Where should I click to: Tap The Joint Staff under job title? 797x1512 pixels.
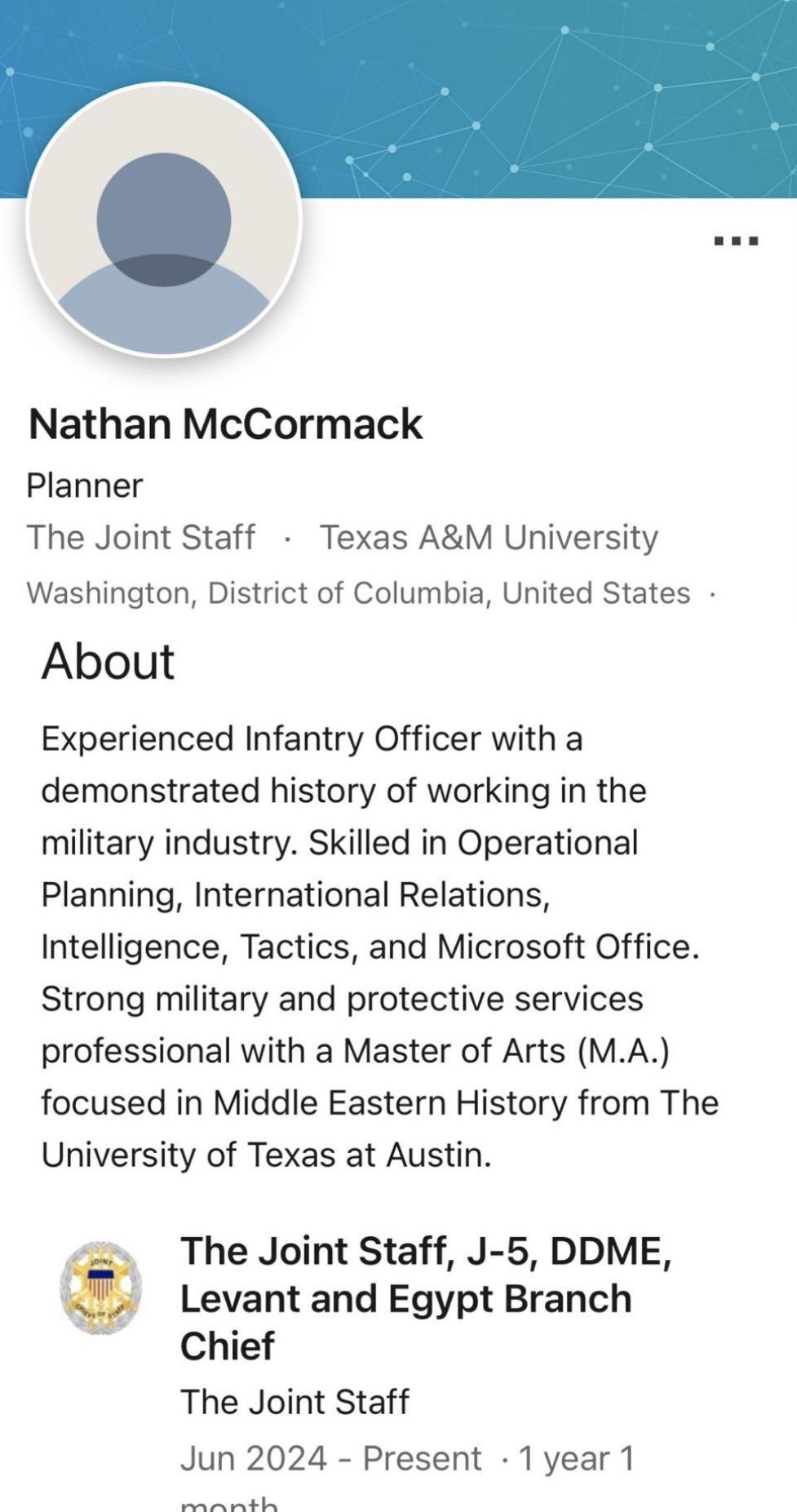tap(294, 1402)
